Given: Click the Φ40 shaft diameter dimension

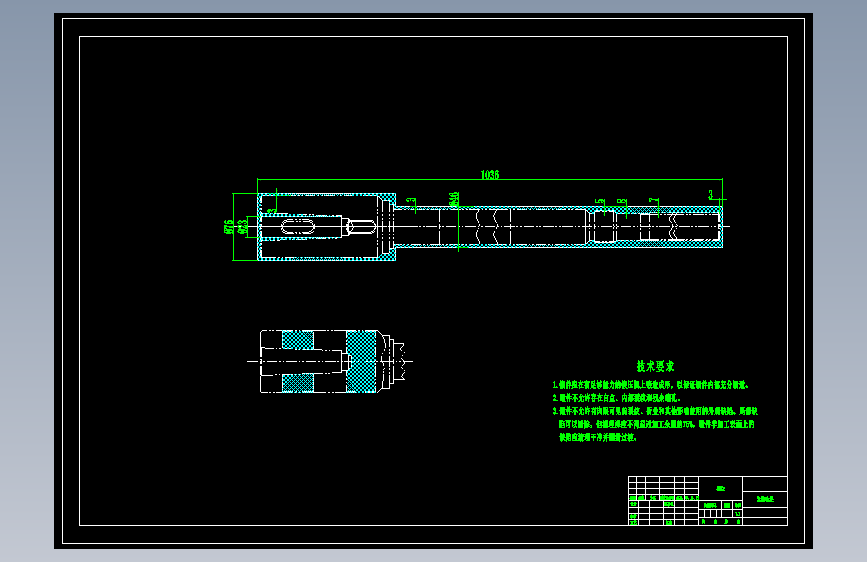Looking at the screenshot, I should [454, 199].
